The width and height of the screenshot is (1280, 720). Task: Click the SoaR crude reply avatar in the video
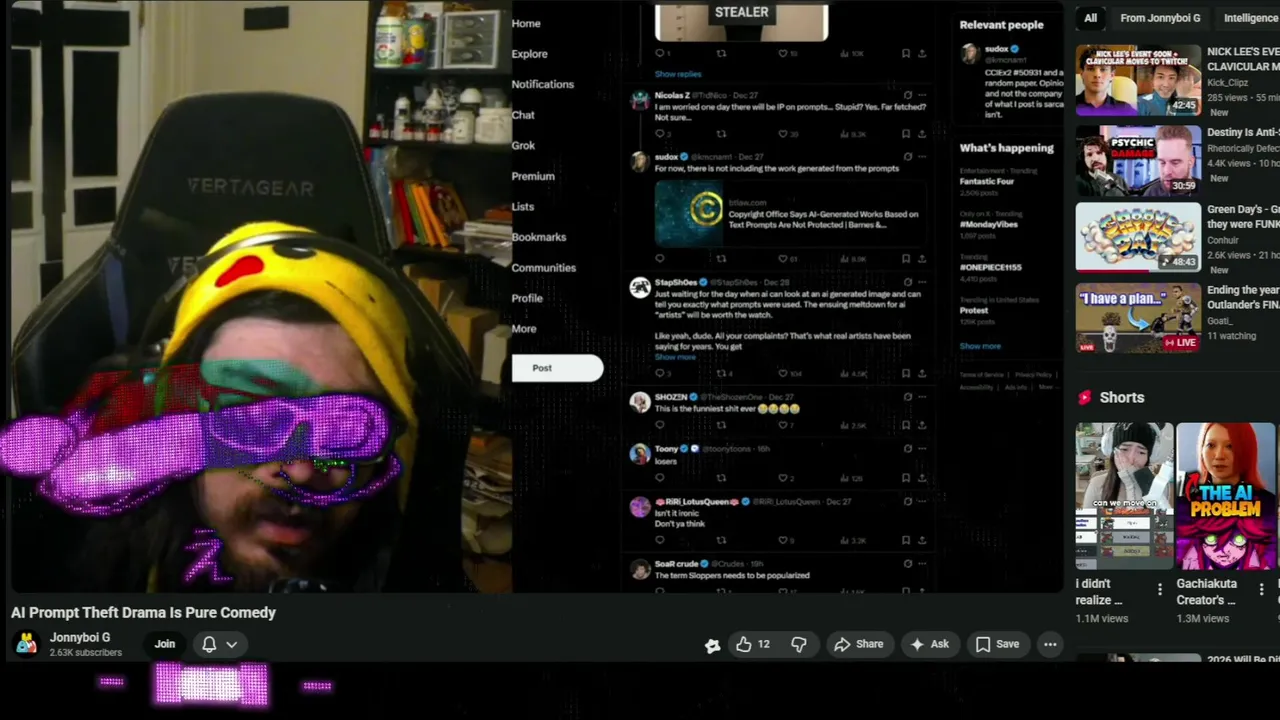point(640,569)
